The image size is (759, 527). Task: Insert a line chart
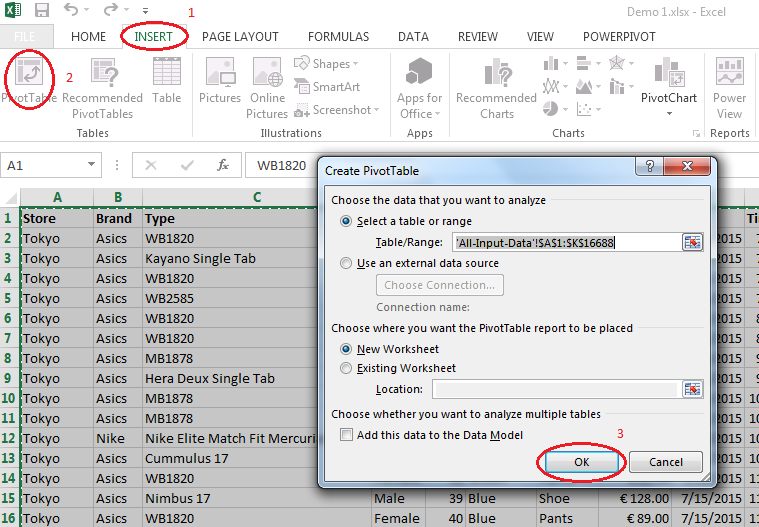click(555, 87)
